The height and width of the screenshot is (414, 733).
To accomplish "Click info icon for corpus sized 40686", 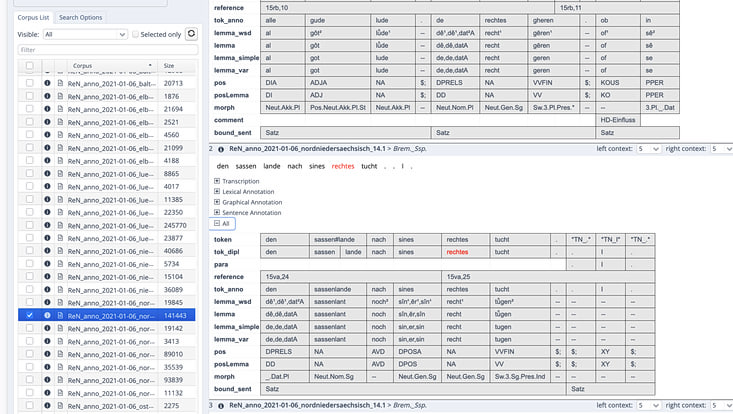I will (47, 251).
